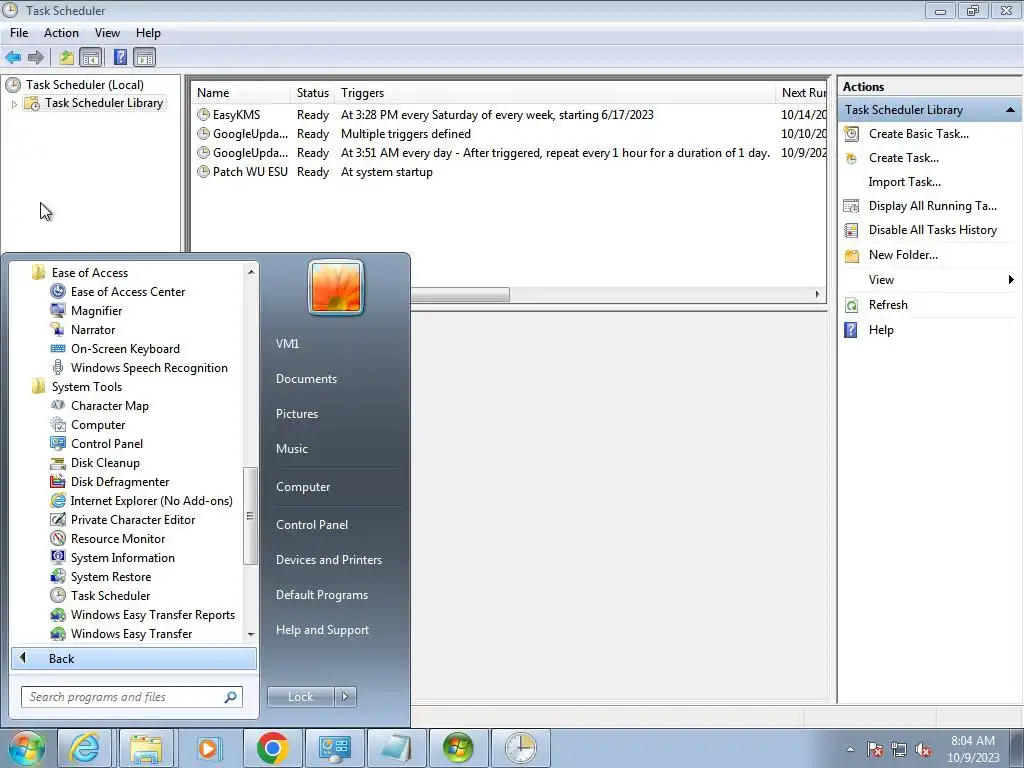Open Default Programs
Image resolution: width=1024 pixels, height=768 pixels.
(x=321, y=595)
